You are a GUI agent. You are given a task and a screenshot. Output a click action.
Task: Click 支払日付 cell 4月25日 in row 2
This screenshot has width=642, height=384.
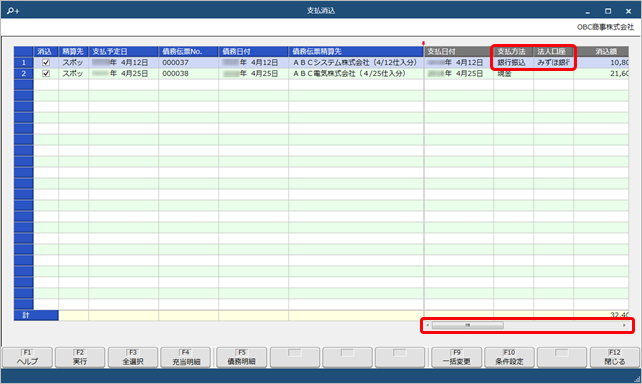(459, 74)
